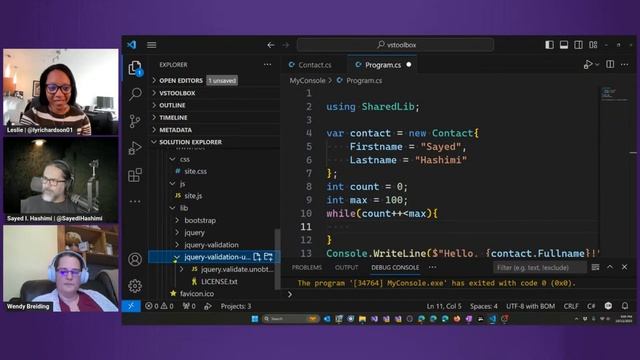
Task: Expand jquery.validate.unobt... file node
Action: pyautogui.click(x=182, y=269)
